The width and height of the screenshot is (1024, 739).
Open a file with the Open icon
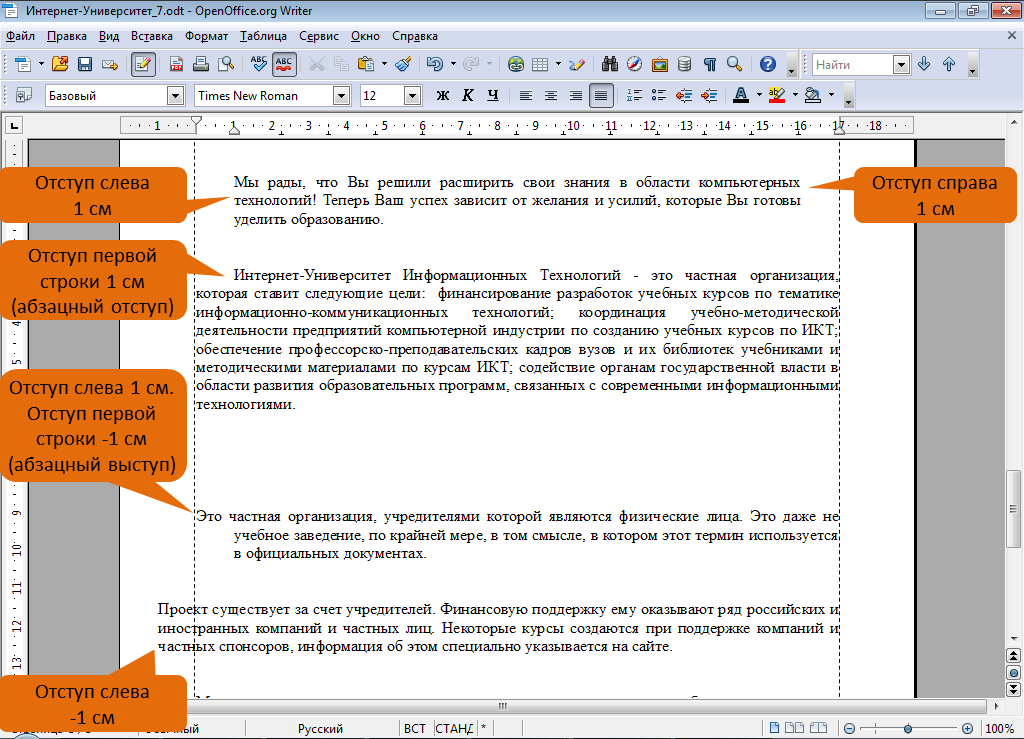click(60, 64)
